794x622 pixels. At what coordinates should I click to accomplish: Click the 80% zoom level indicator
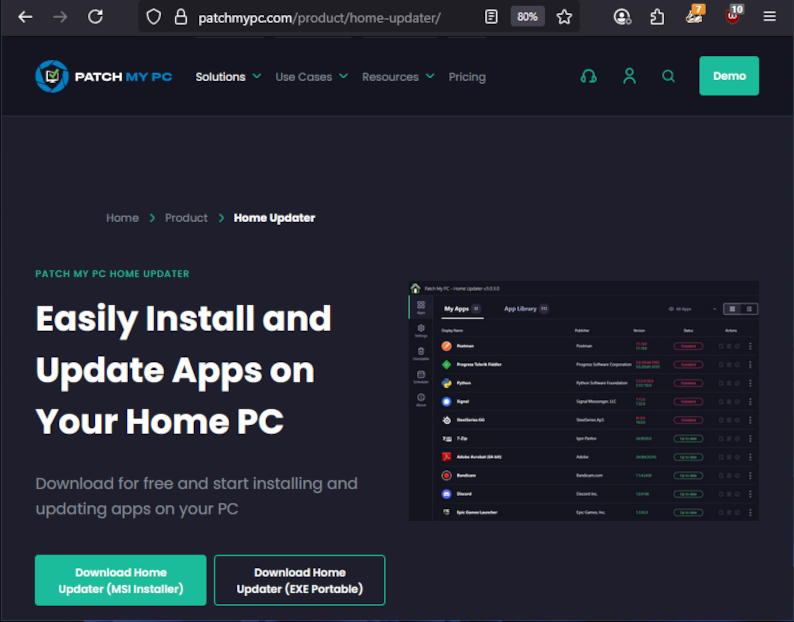pyautogui.click(x=527, y=17)
